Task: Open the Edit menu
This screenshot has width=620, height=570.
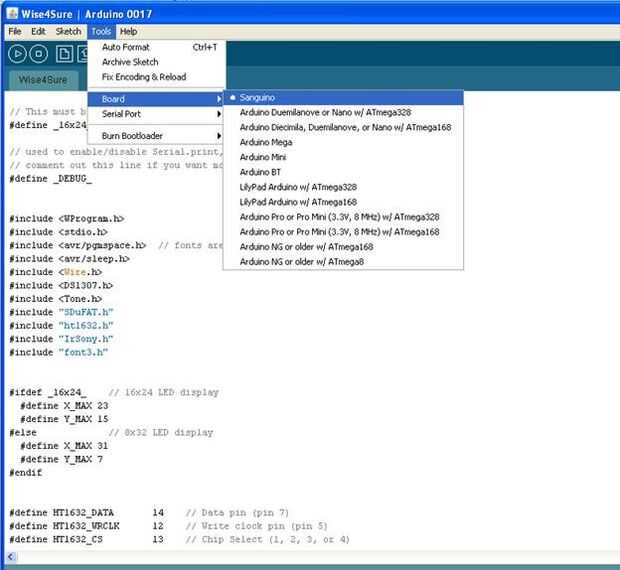Action: pos(38,32)
